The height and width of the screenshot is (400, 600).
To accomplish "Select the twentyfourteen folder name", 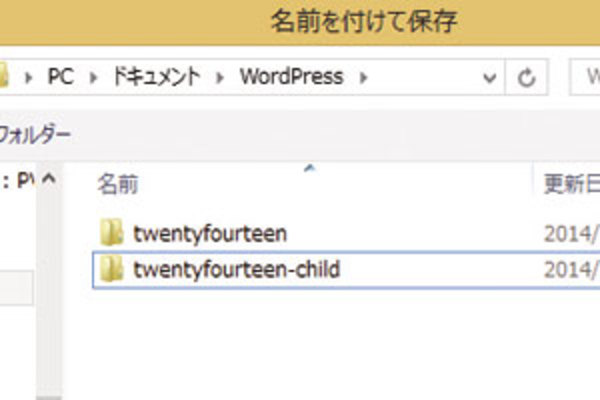I will (x=210, y=233).
